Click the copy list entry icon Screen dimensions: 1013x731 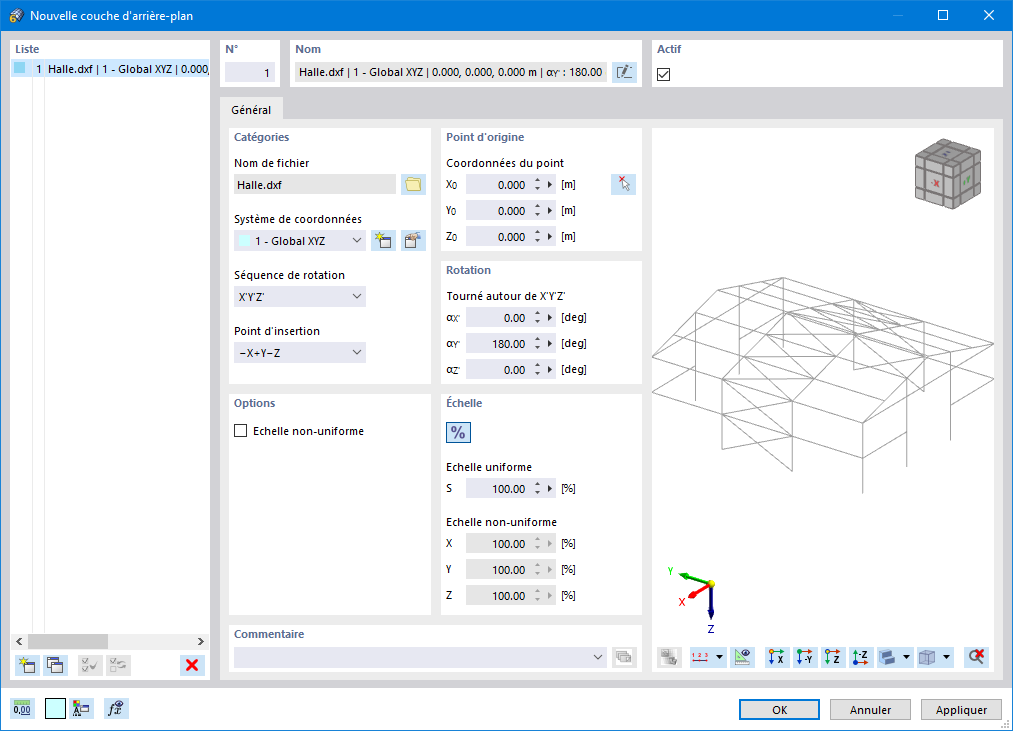coord(56,665)
